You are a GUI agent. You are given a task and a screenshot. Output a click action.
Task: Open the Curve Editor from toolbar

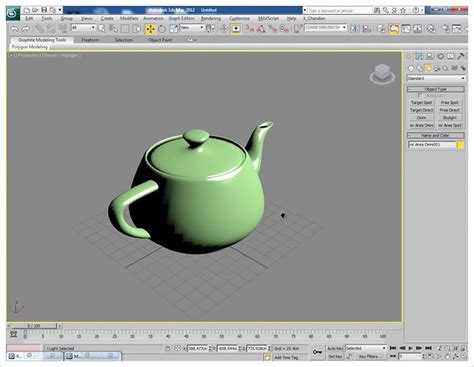(406, 29)
